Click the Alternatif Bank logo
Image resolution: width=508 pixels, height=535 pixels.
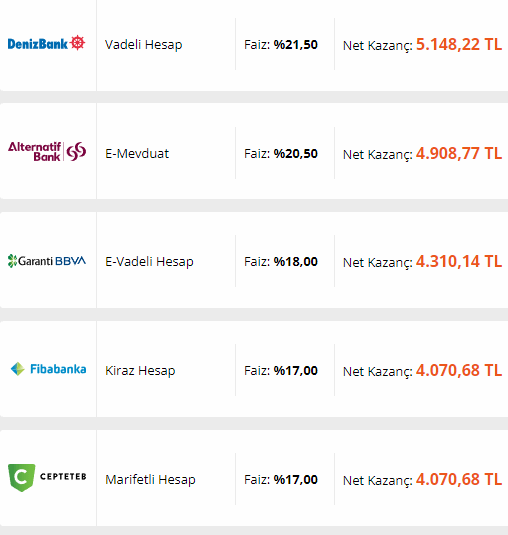47,151
